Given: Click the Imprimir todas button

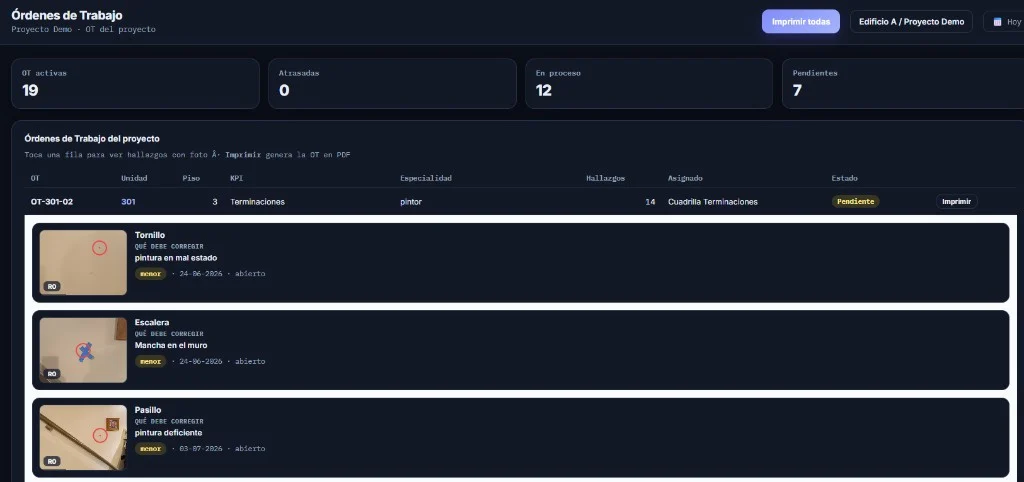Looking at the screenshot, I should [x=801, y=22].
